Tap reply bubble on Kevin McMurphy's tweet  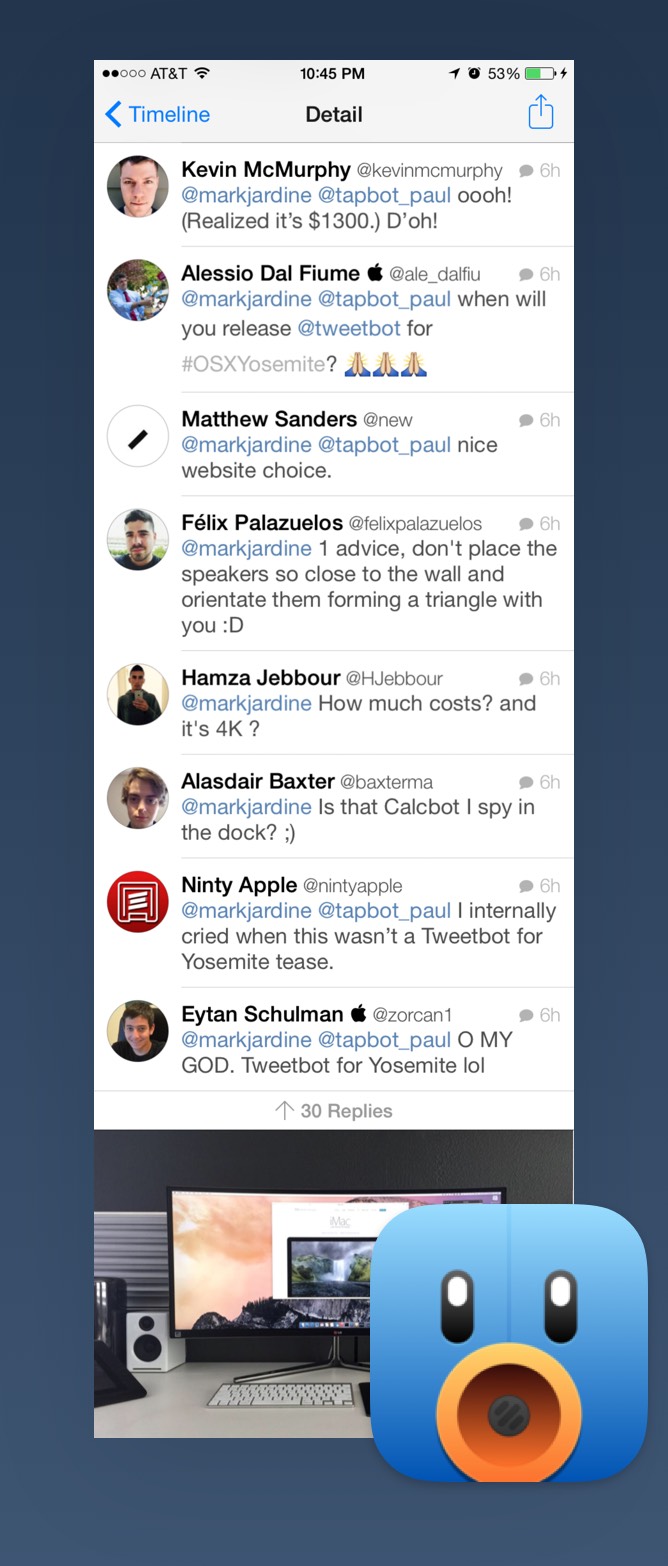tap(527, 171)
